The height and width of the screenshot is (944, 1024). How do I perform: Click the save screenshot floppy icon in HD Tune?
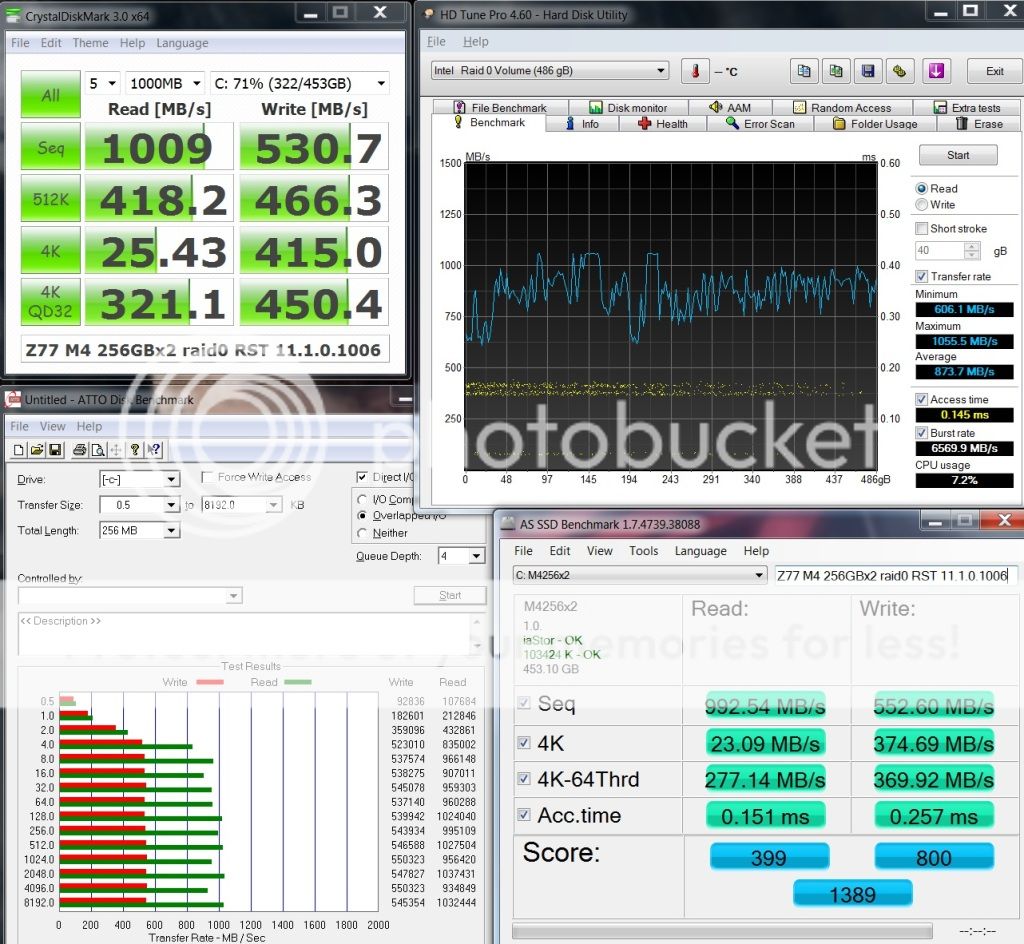tap(868, 71)
